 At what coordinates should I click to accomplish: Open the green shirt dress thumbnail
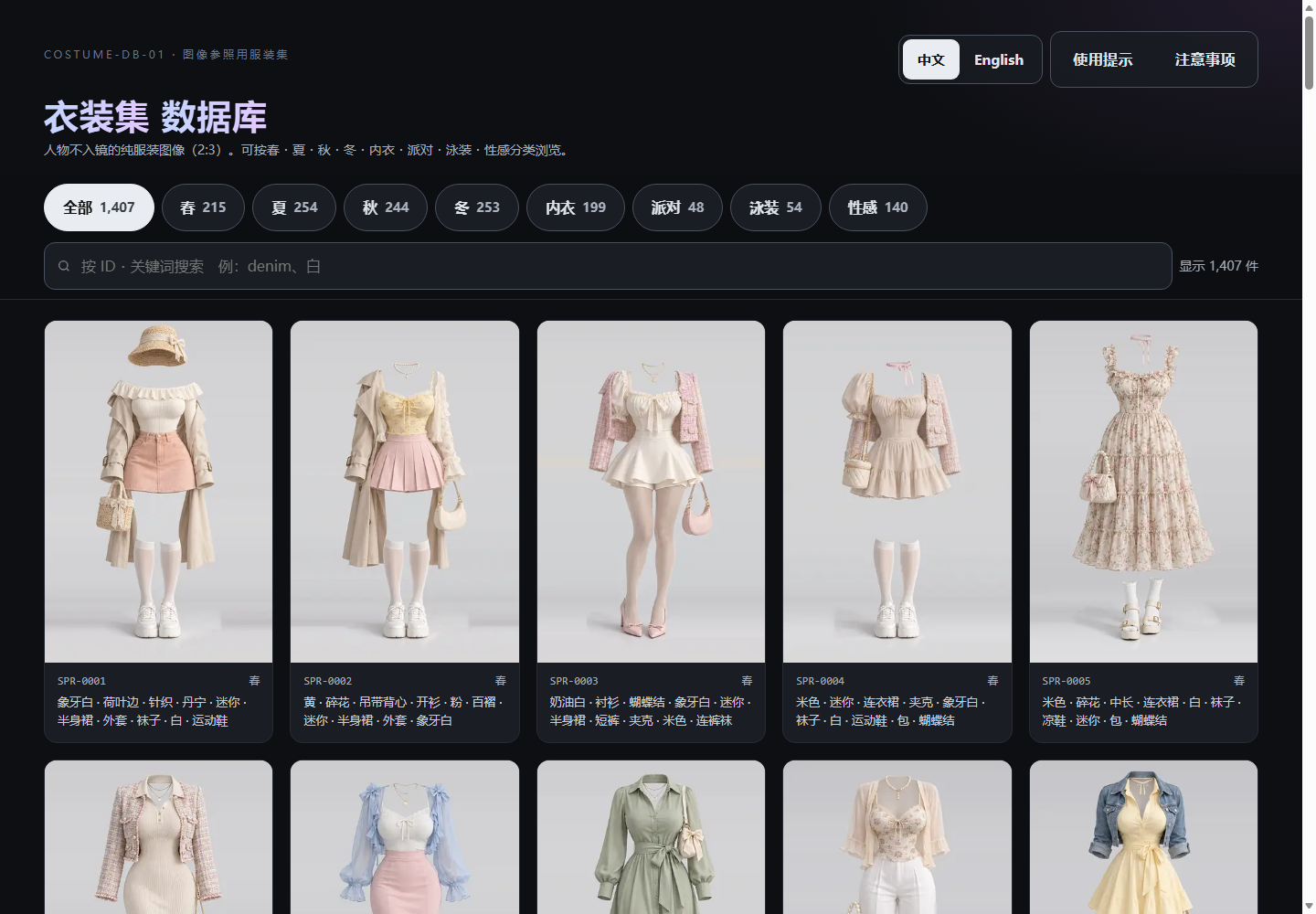coord(651,837)
